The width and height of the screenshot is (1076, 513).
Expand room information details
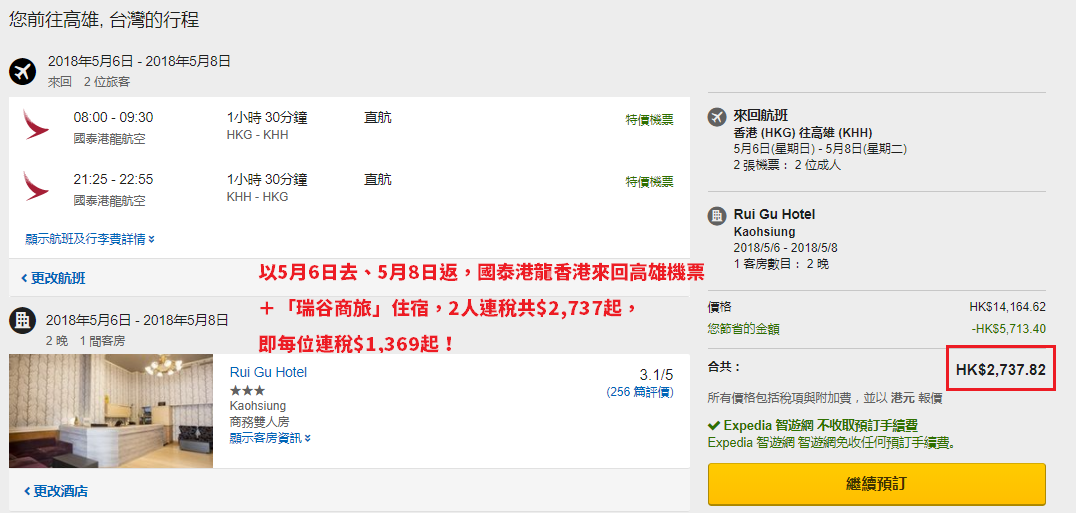[270, 438]
